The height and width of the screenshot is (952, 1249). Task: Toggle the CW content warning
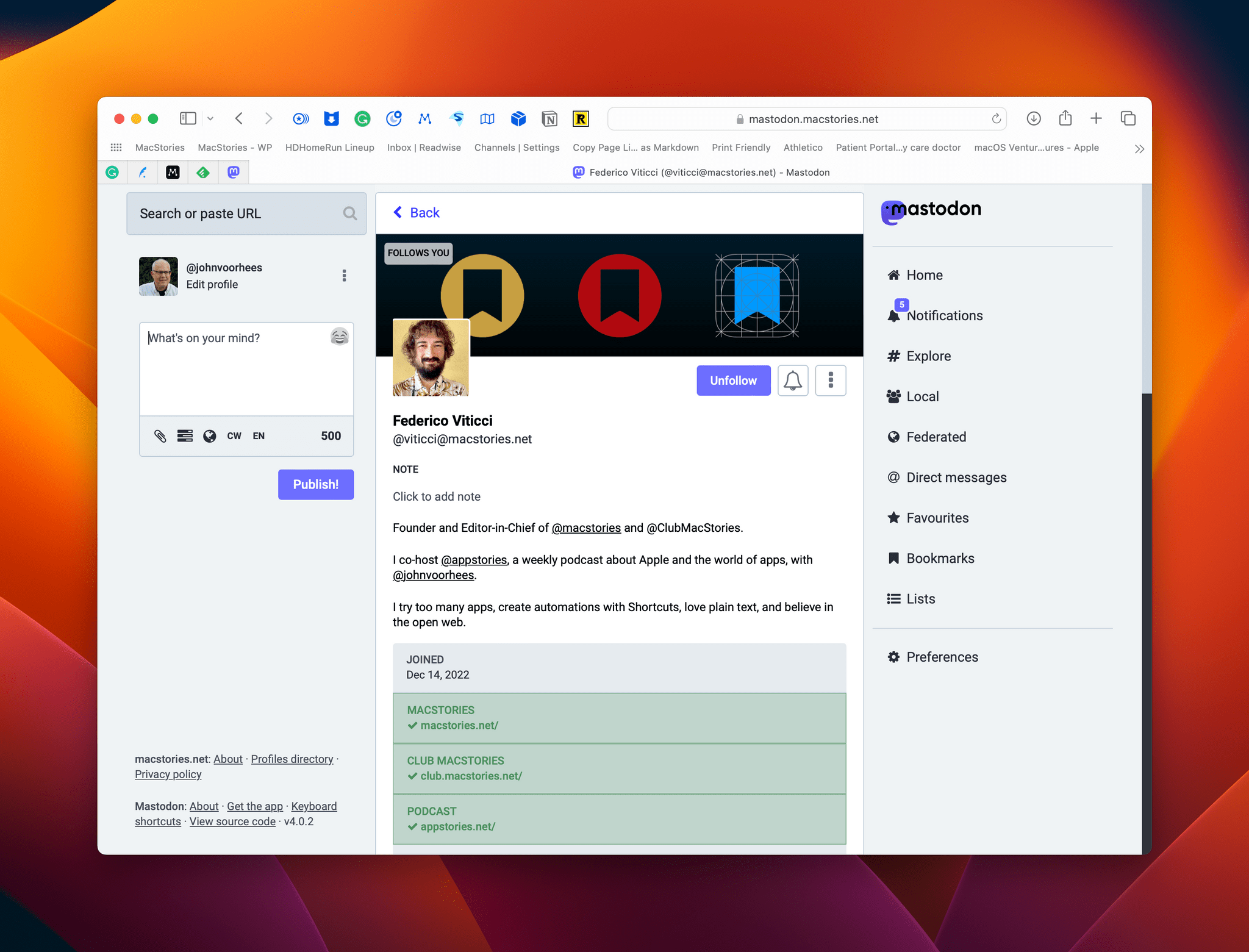click(234, 435)
